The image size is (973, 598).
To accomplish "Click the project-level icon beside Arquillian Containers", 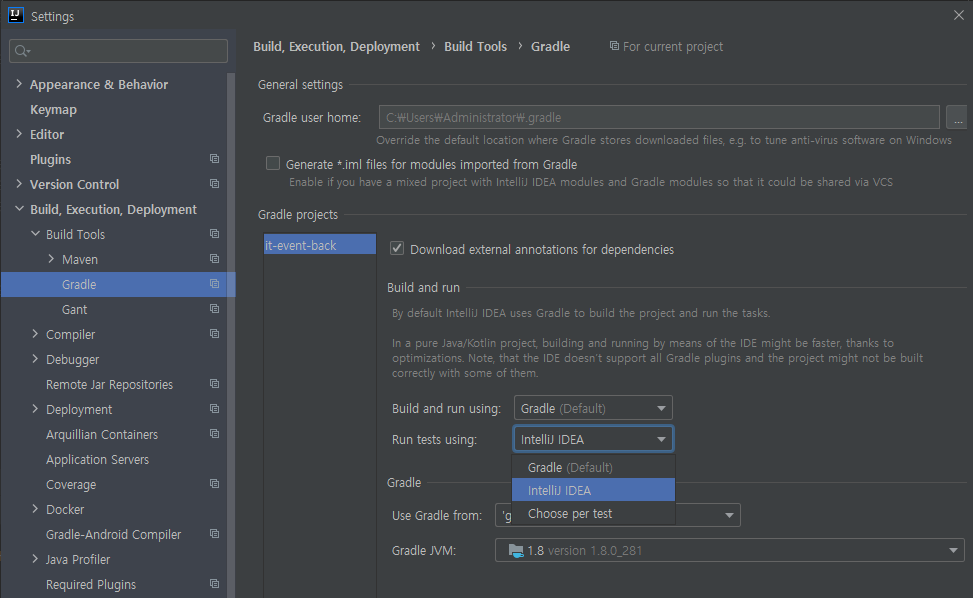I will coord(215,434).
